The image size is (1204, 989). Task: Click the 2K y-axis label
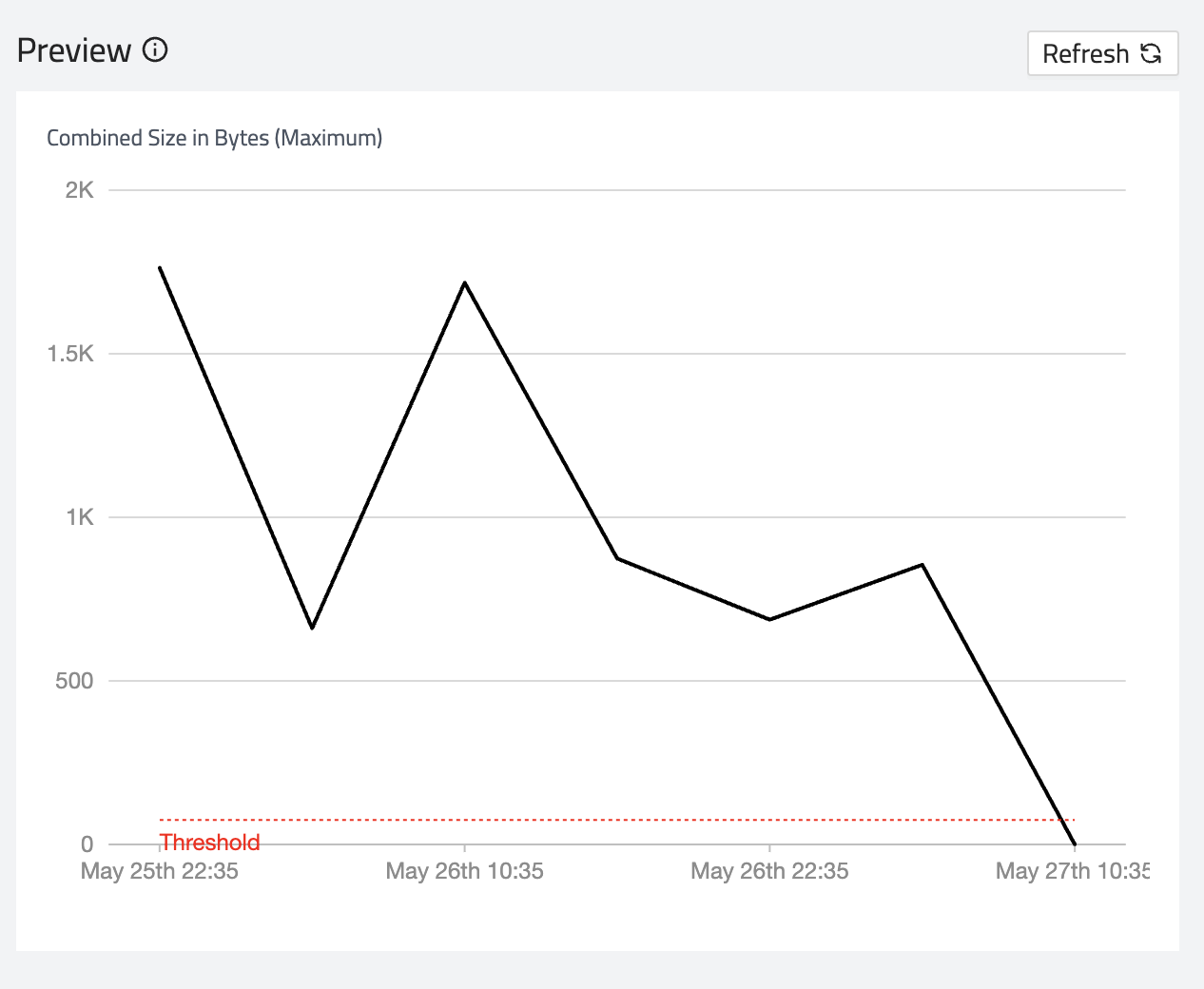[80, 190]
